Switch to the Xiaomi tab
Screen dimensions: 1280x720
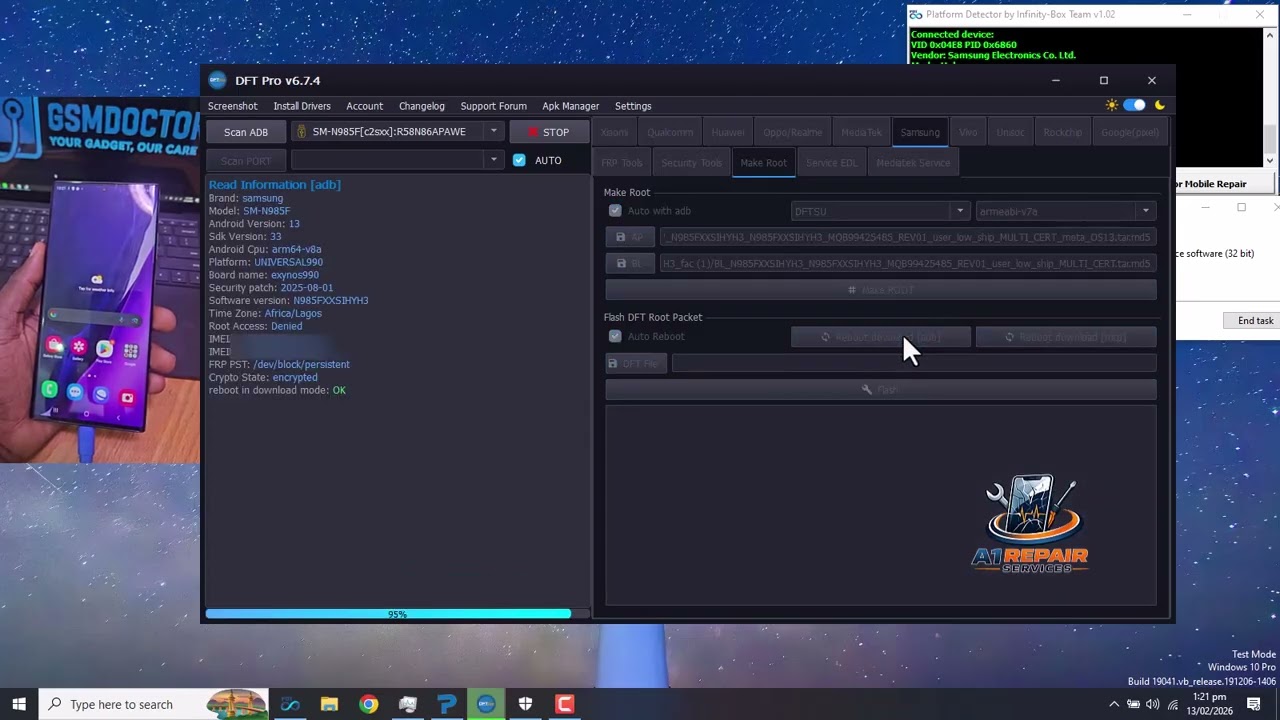coord(615,132)
